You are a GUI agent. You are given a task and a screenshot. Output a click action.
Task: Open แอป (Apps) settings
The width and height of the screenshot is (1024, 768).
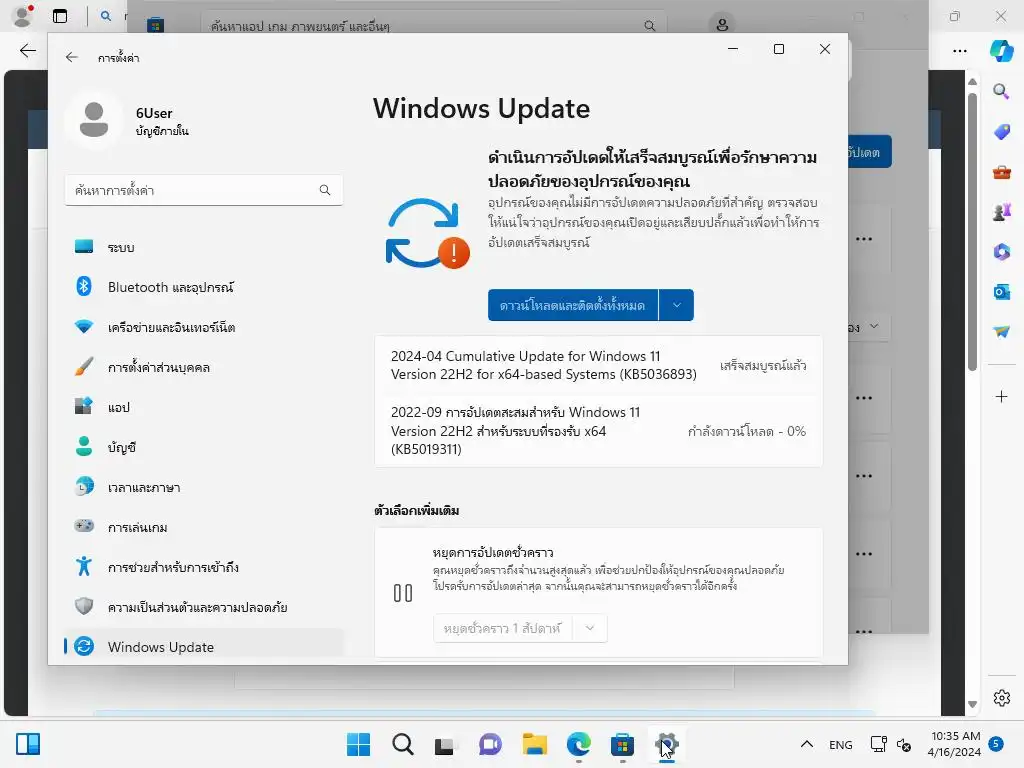[x=204, y=407]
